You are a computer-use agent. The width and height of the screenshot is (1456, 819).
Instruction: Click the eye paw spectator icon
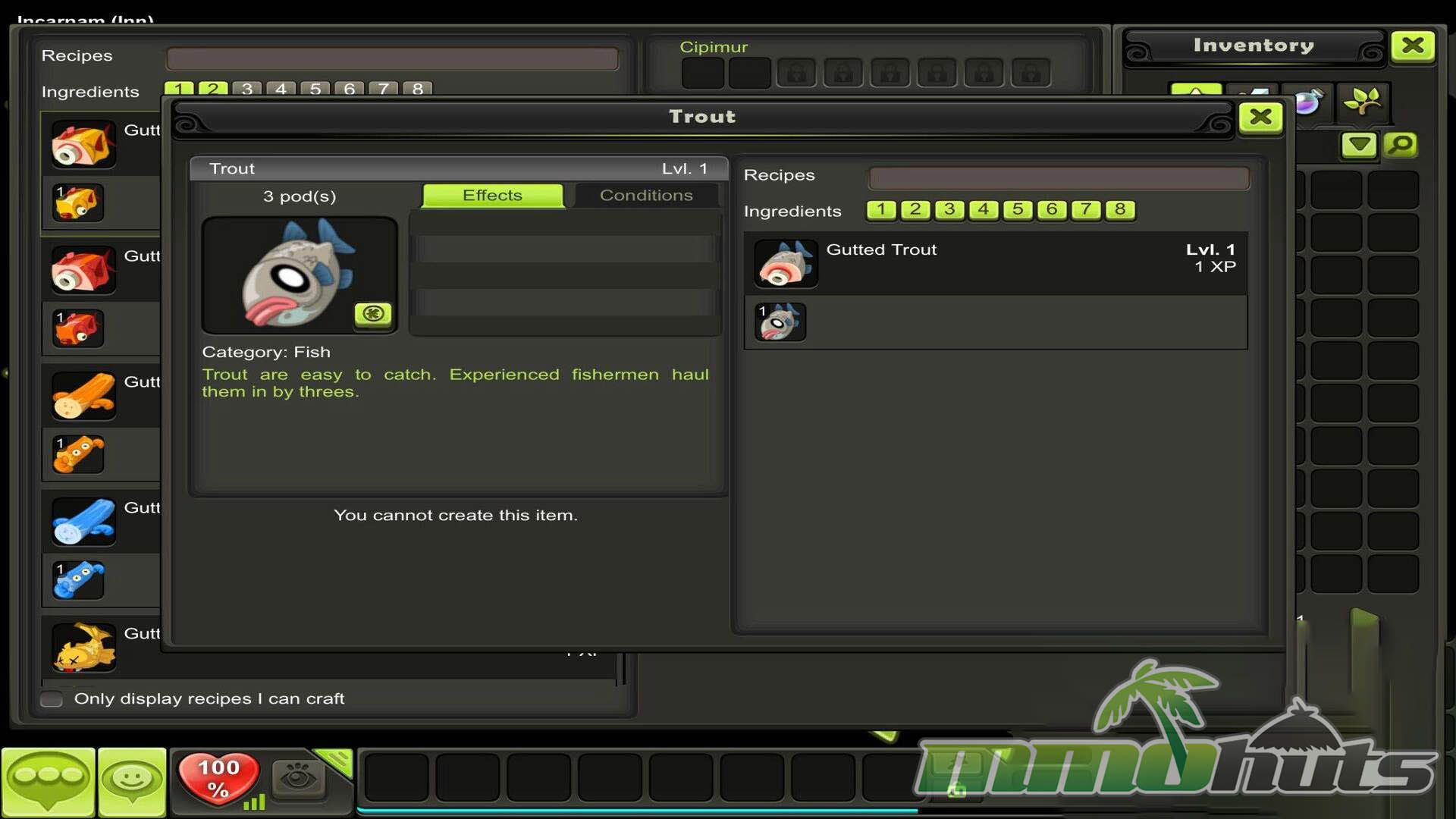tap(298, 777)
